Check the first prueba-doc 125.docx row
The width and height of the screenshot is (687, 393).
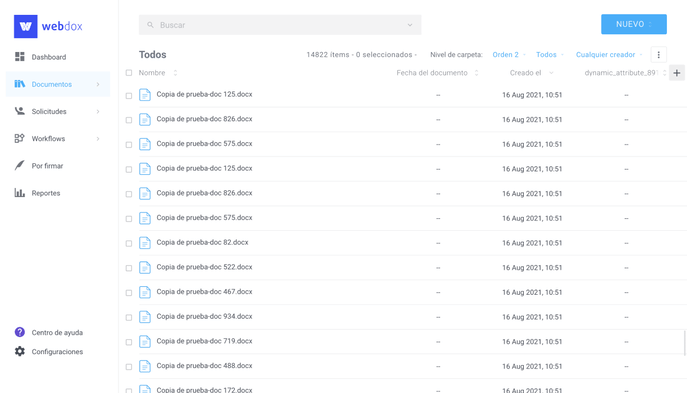129,96
